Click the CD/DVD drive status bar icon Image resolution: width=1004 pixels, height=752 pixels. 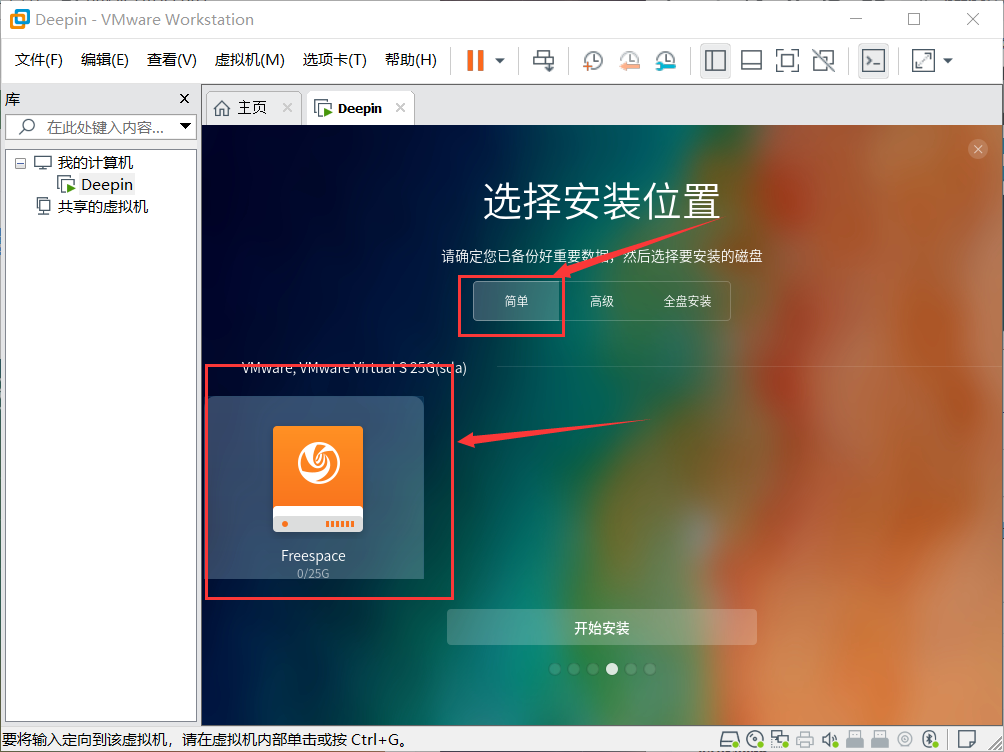pyautogui.click(x=755, y=740)
